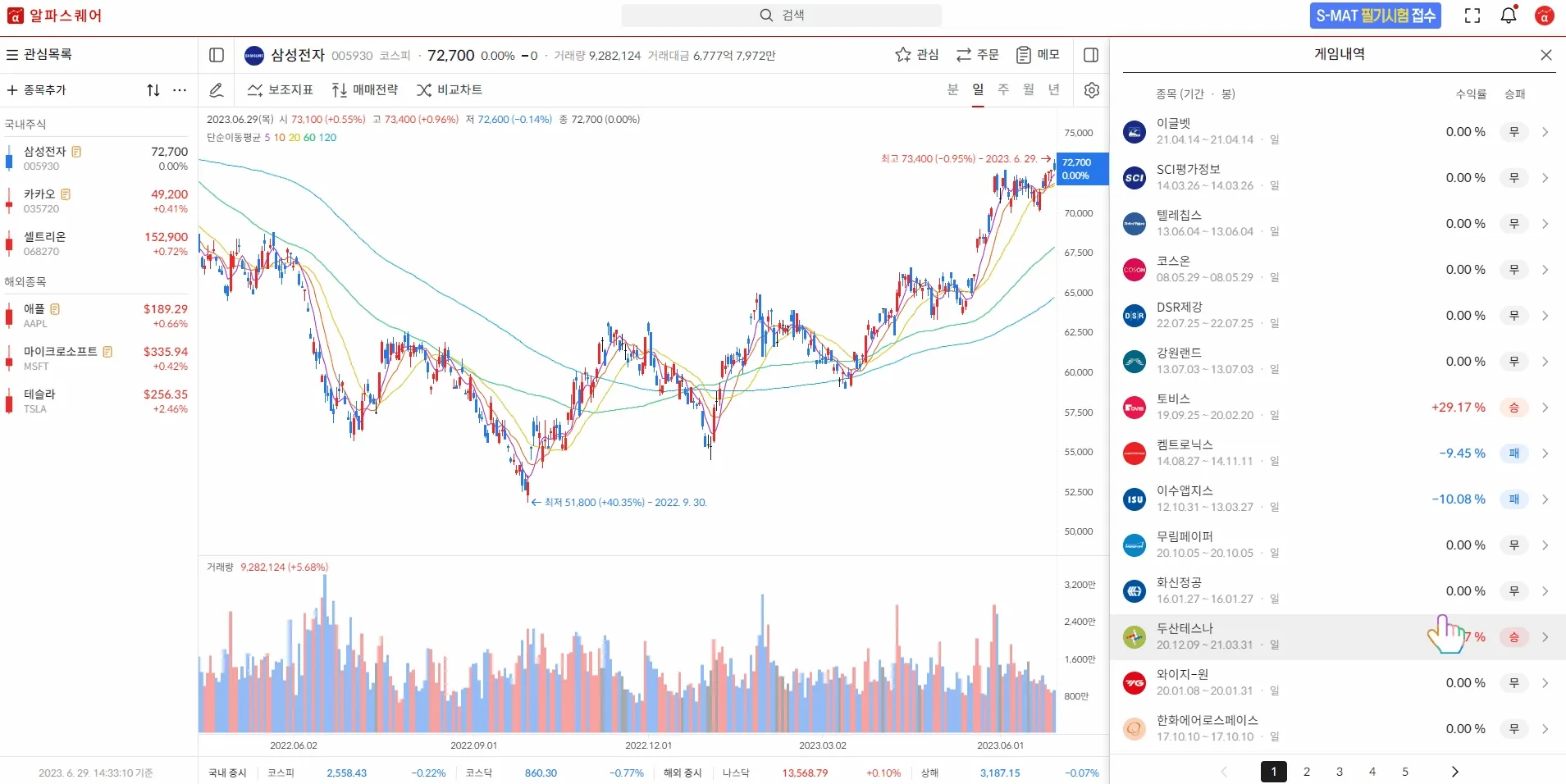Screen dimensions: 1566x784
Task: Go to page 5 of game history
Action: click(x=1405, y=772)
